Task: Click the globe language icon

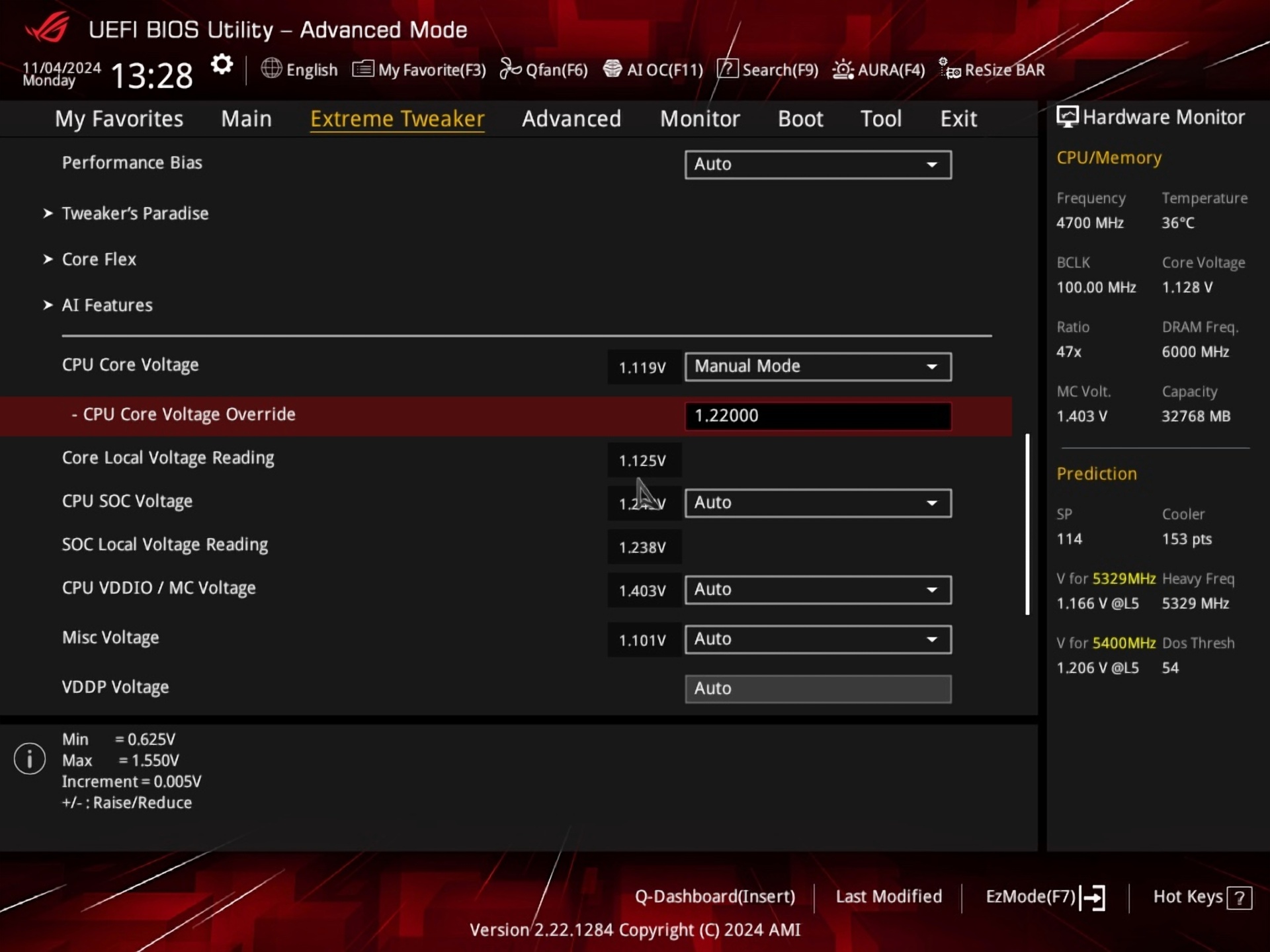Action: [271, 68]
